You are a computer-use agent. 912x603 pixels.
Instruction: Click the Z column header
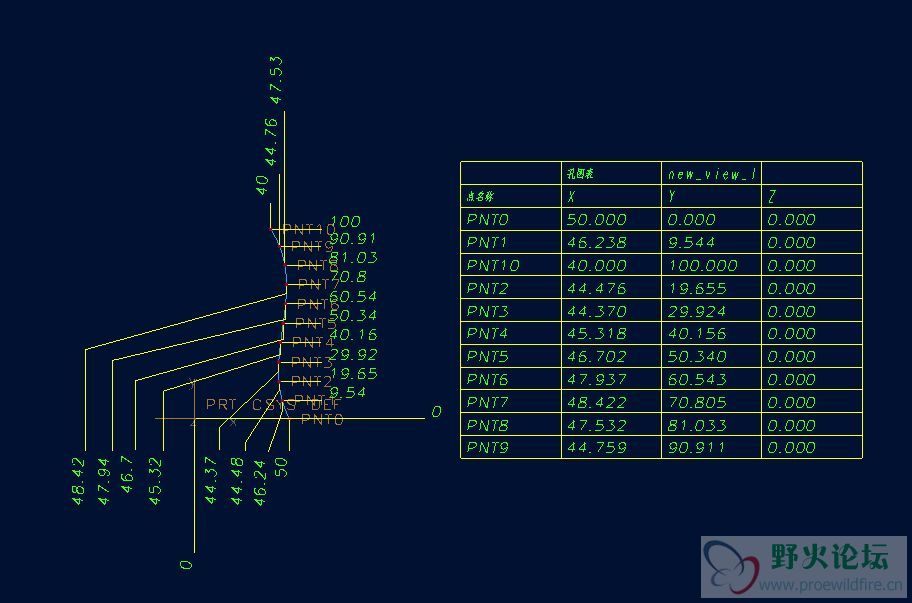[812, 197]
